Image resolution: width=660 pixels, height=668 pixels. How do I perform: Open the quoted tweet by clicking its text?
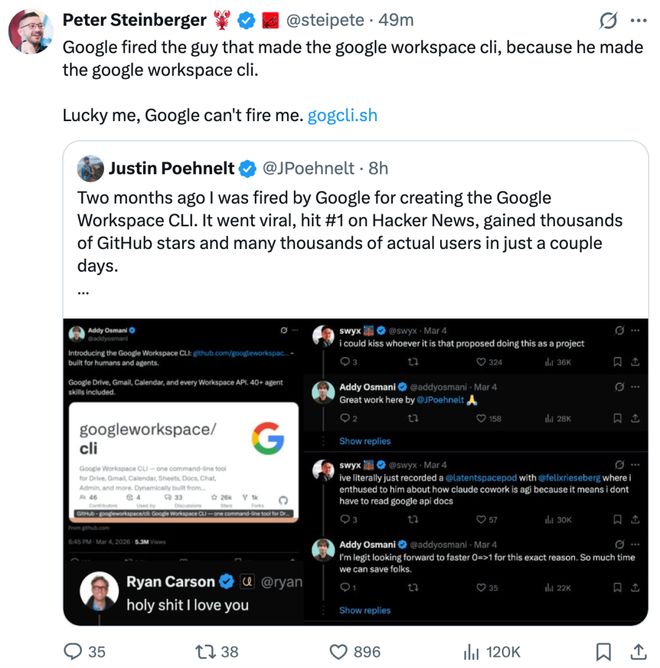tap(349, 232)
